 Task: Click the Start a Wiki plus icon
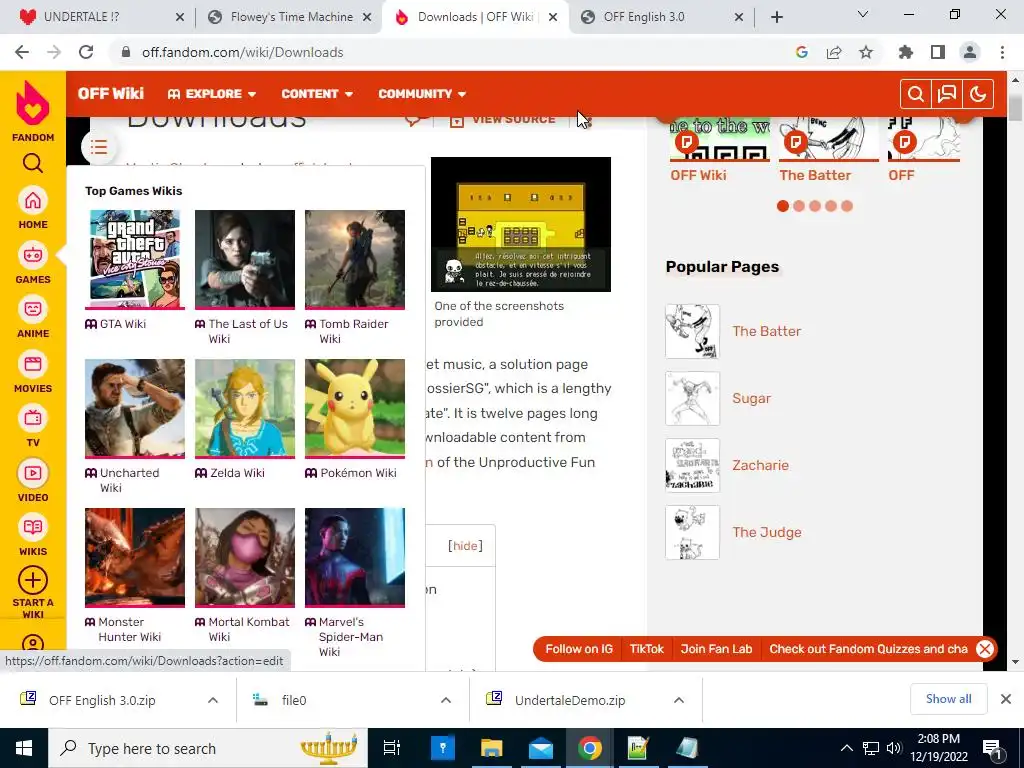(33, 580)
